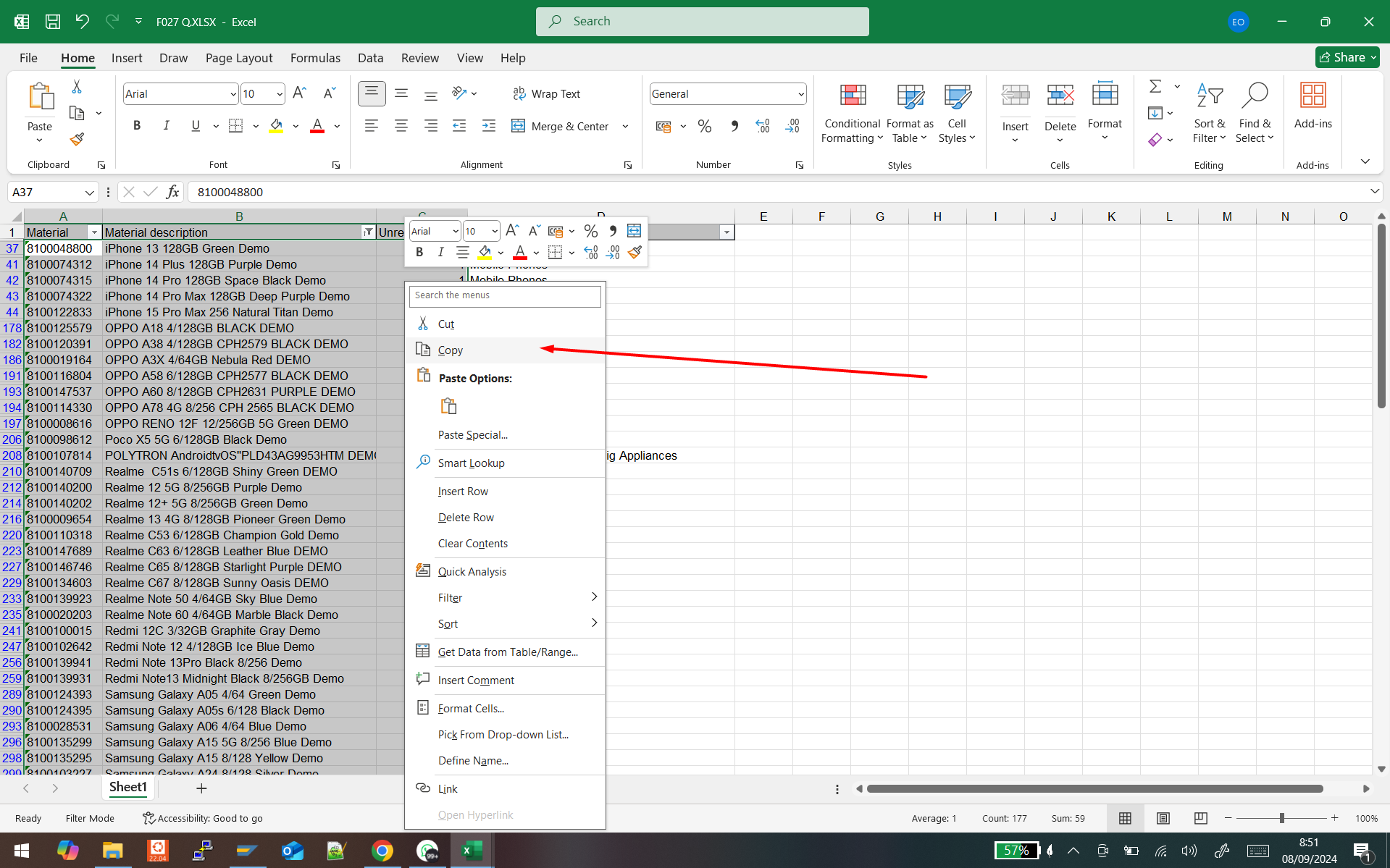Viewport: 1390px width, 868px height.
Task: Open the Material column filter dropdown
Action: [x=93, y=232]
